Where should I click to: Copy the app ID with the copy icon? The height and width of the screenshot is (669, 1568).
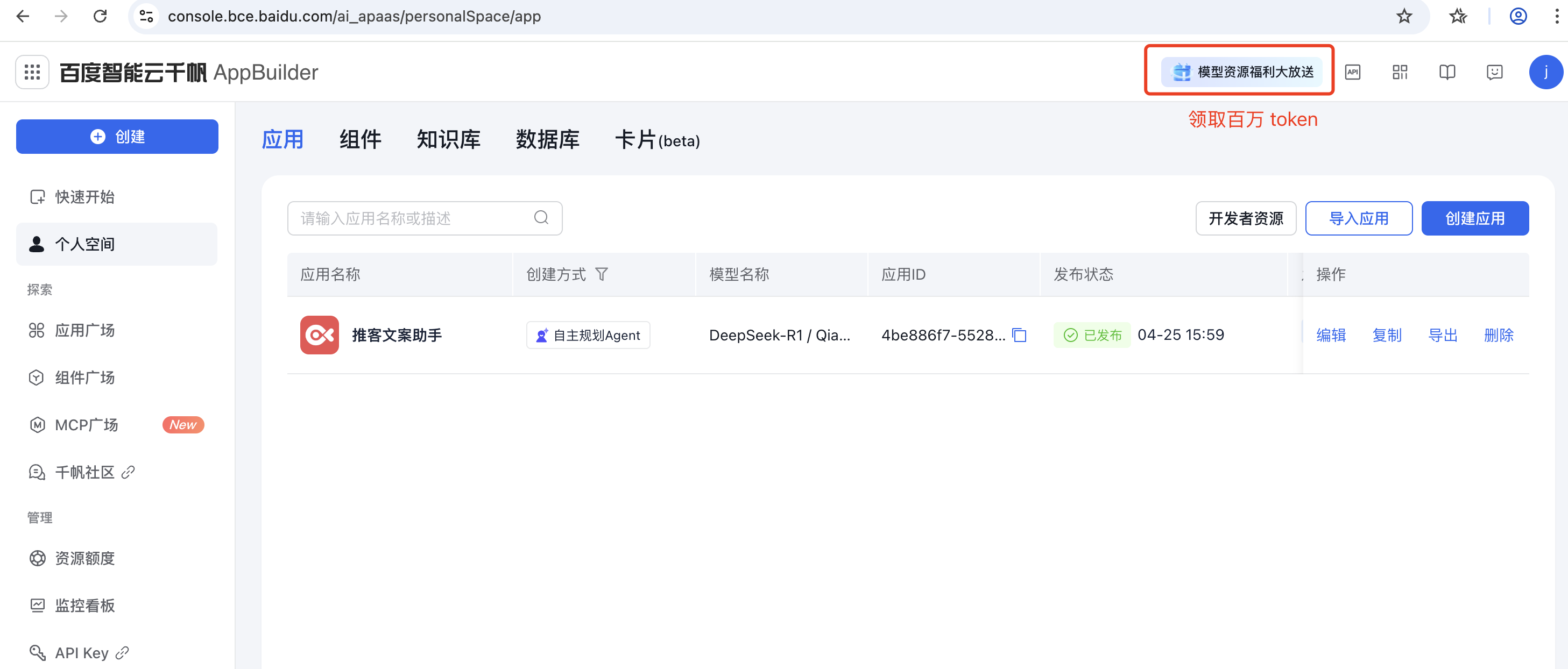coord(1020,335)
